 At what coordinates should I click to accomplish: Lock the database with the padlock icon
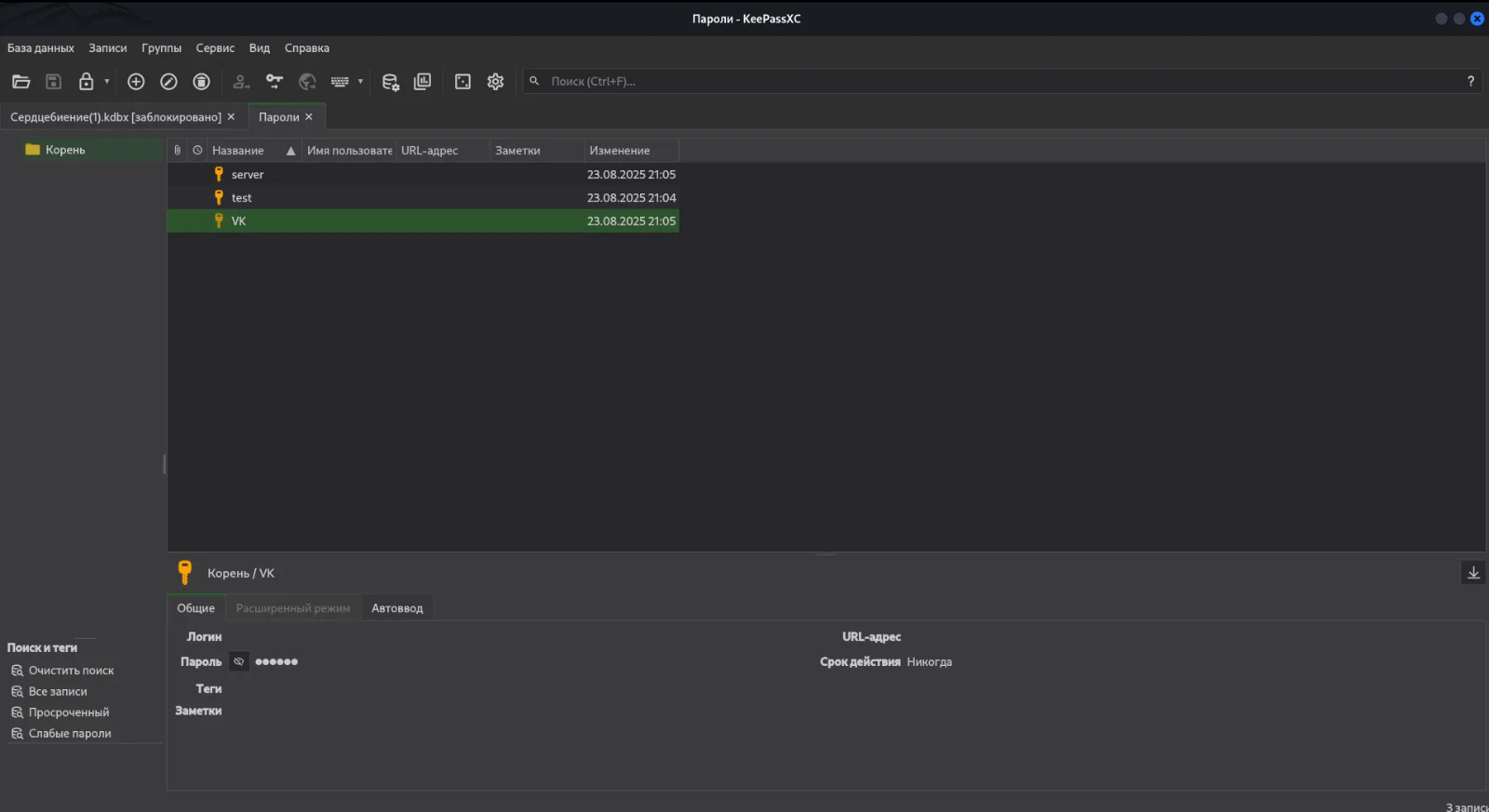point(86,82)
